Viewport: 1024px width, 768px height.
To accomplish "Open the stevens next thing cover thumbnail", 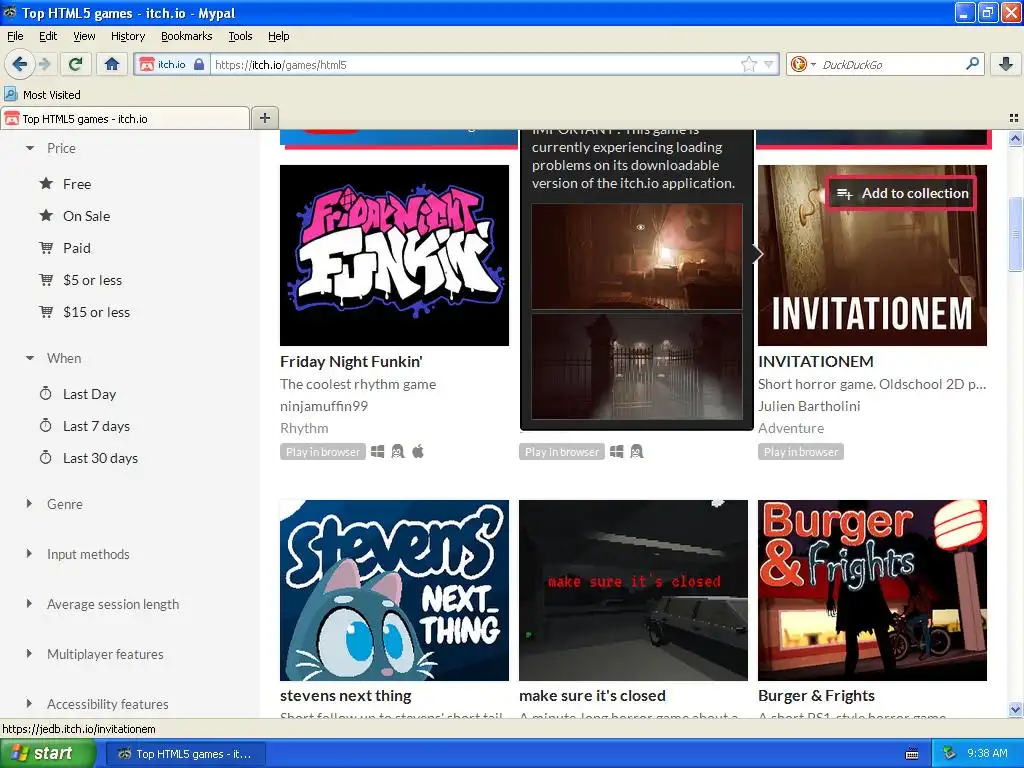I will click(394, 590).
